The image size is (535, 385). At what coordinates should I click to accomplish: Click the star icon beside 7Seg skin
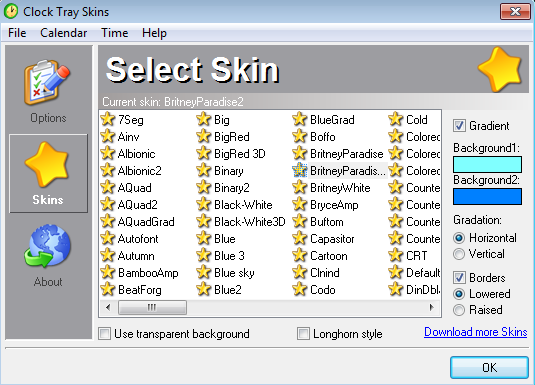(108, 119)
